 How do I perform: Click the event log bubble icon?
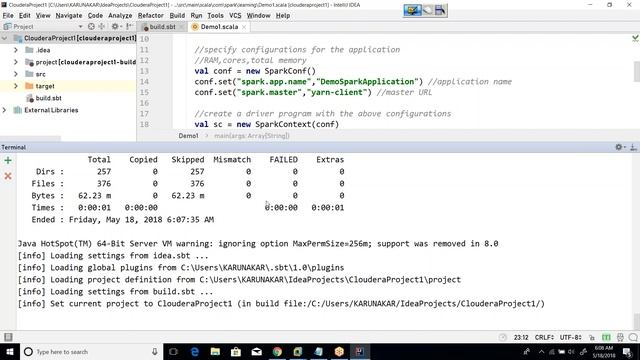click(633, 338)
